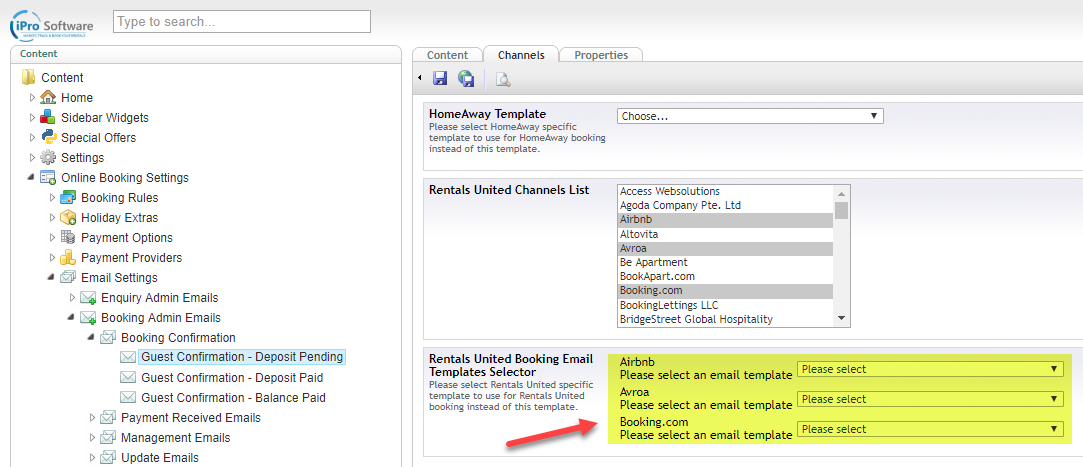Select Be Apartment in the channels list
The image size is (1083, 467).
[725, 263]
